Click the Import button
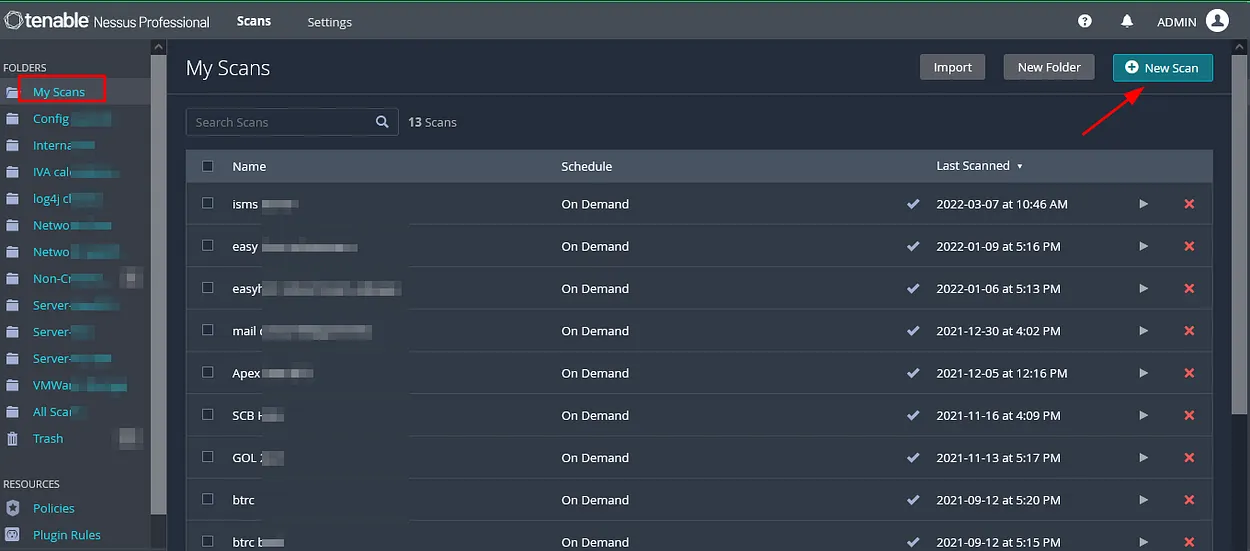This screenshot has height=551, width=1250. [952, 67]
